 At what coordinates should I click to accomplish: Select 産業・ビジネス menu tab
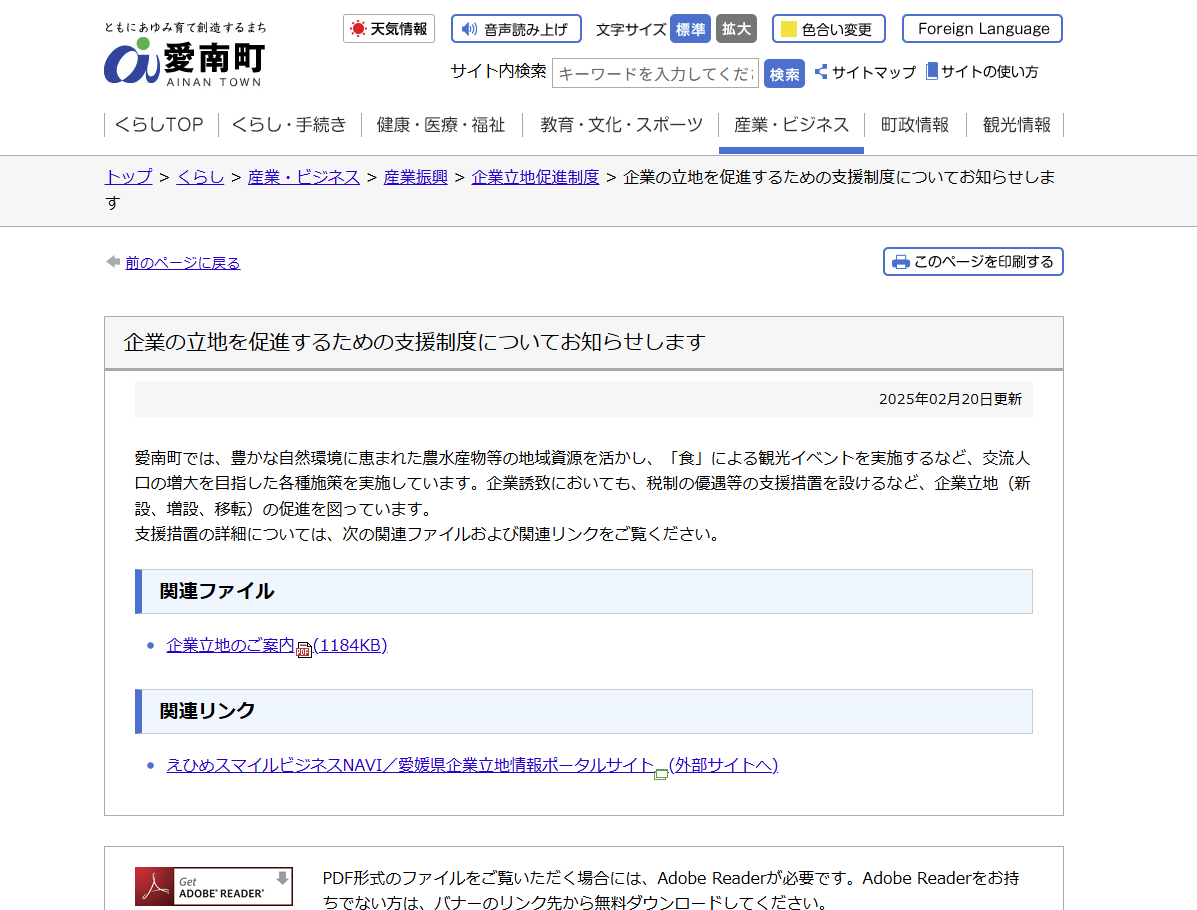point(791,124)
